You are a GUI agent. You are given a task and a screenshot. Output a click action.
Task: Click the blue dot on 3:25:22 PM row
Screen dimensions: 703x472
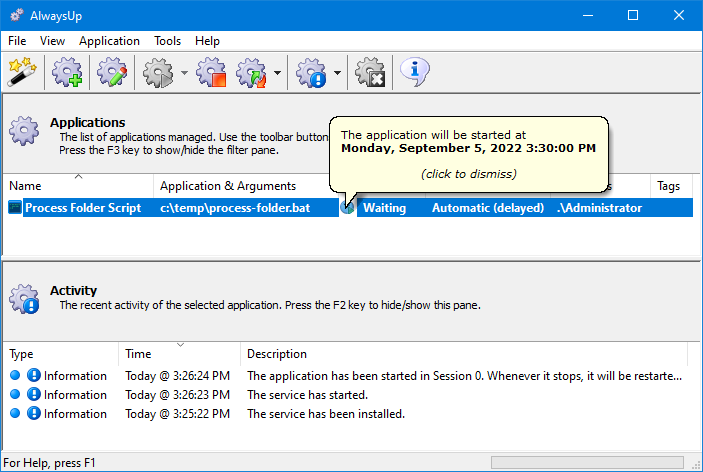click(x=15, y=413)
